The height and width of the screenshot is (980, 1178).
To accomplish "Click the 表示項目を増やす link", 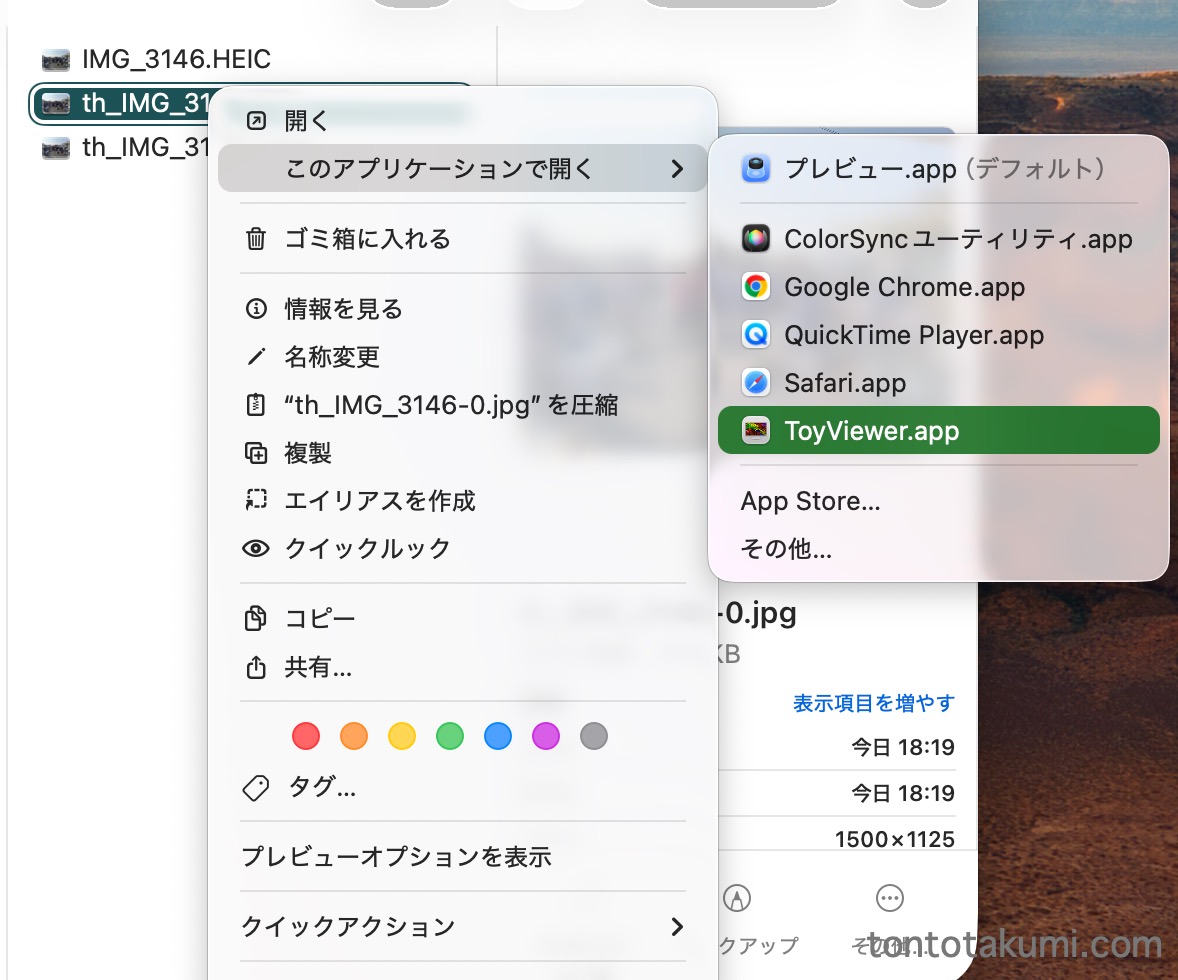I will [x=873, y=703].
